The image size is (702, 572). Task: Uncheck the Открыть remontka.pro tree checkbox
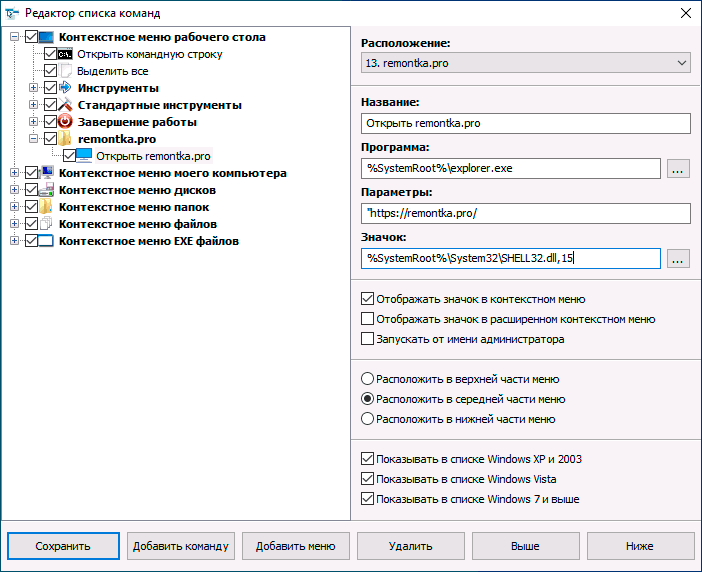(69, 156)
